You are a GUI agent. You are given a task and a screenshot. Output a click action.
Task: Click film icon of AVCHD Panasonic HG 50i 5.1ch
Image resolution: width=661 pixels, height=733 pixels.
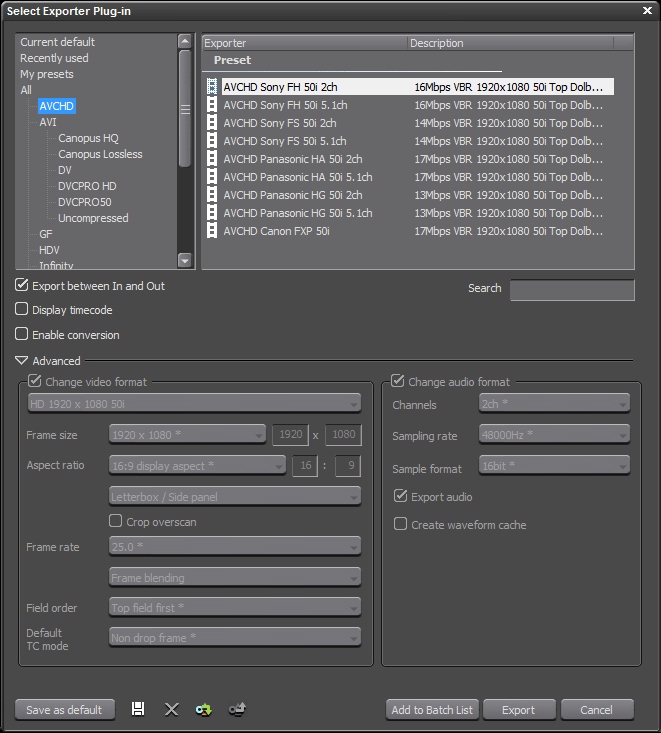point(212,213)
